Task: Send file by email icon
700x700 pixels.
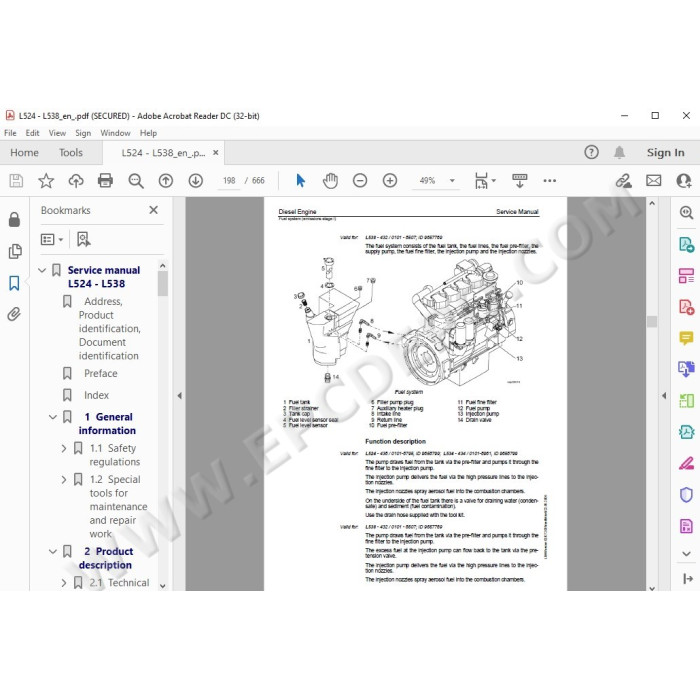Action: click(x=654, y=181)
